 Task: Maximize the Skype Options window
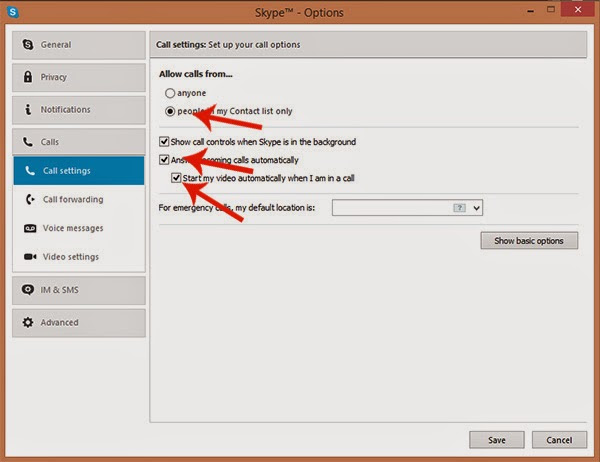[551, 10]
